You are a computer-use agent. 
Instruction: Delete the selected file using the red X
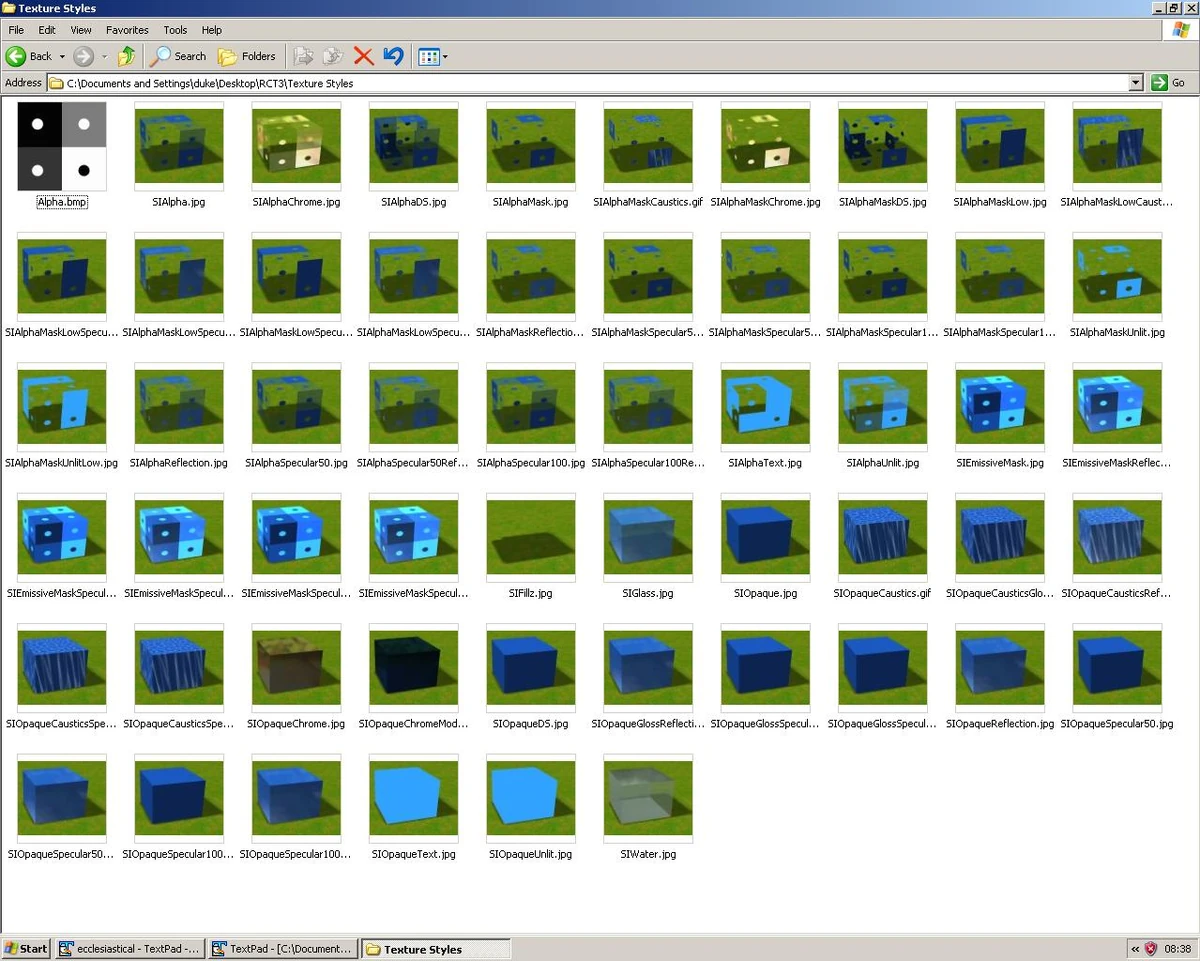(x=362, y=56)
